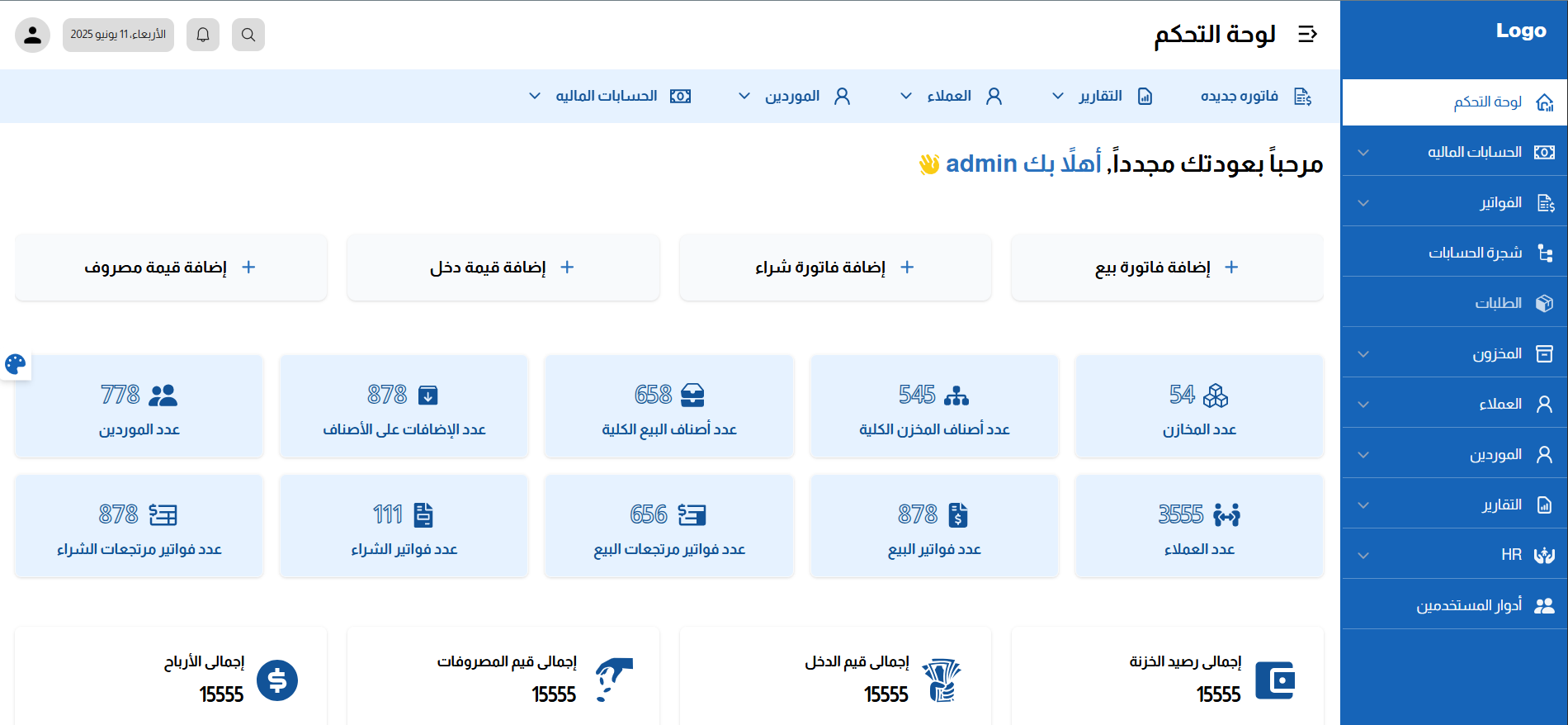Click the handshake icon on عدد العملاء card
The height and width of the screenshot is (725, 1568).
(x=1227, y=515)
